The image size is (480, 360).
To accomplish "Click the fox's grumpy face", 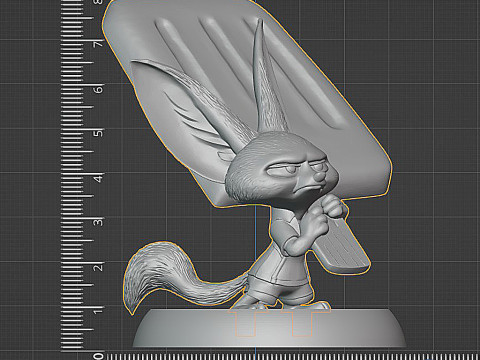I will coord(297,173).
